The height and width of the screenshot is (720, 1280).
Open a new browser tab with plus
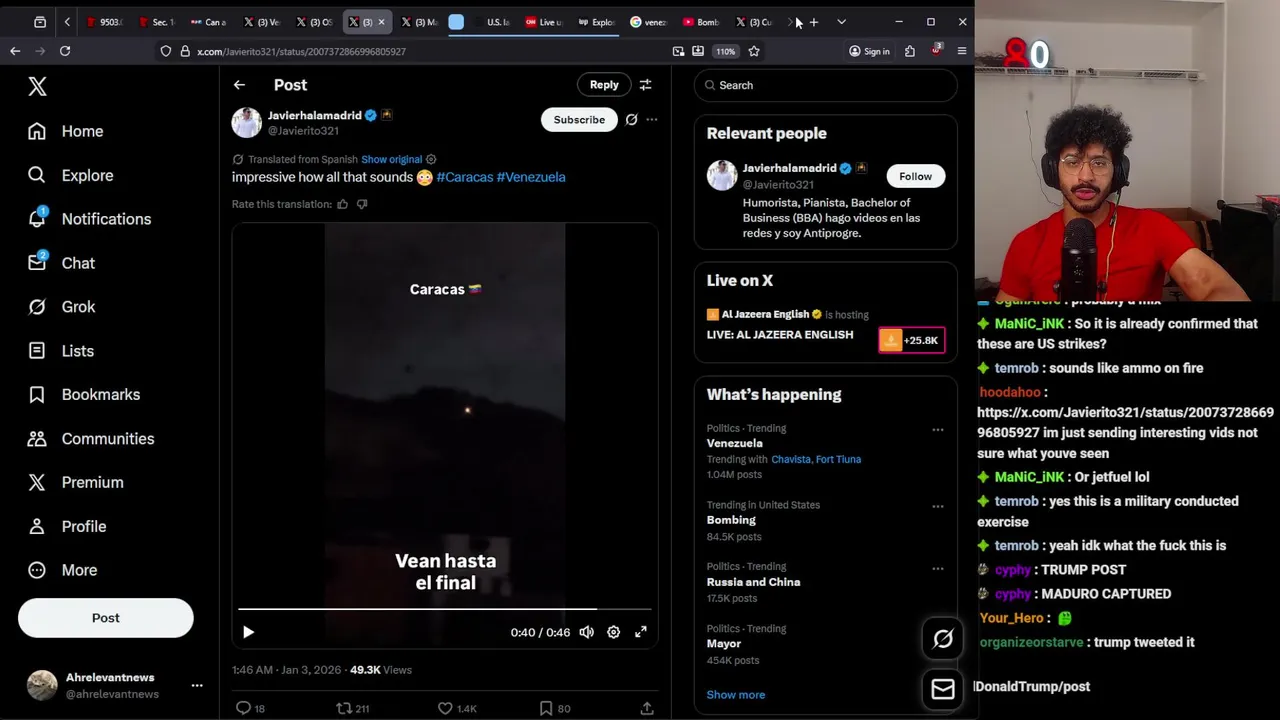(814, 22)
